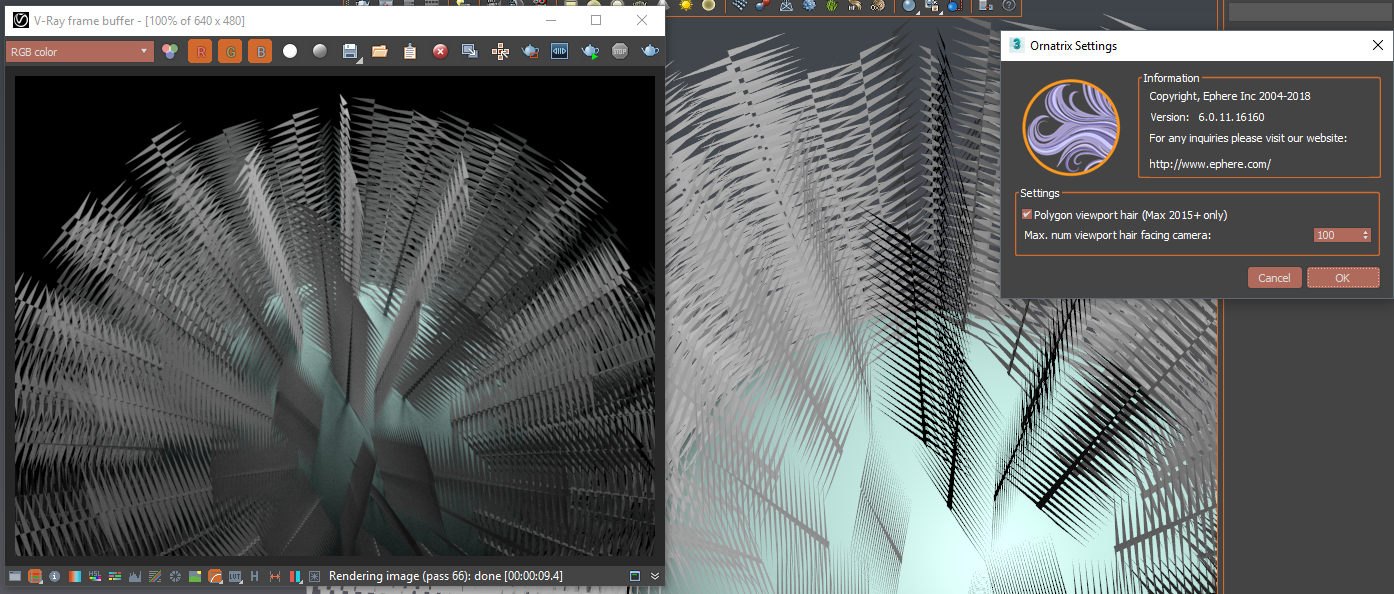This screenshot has width=1394, height=594.
Task: Click the max viewport hair spinner arrows
Action: (x=1365, y=235)
